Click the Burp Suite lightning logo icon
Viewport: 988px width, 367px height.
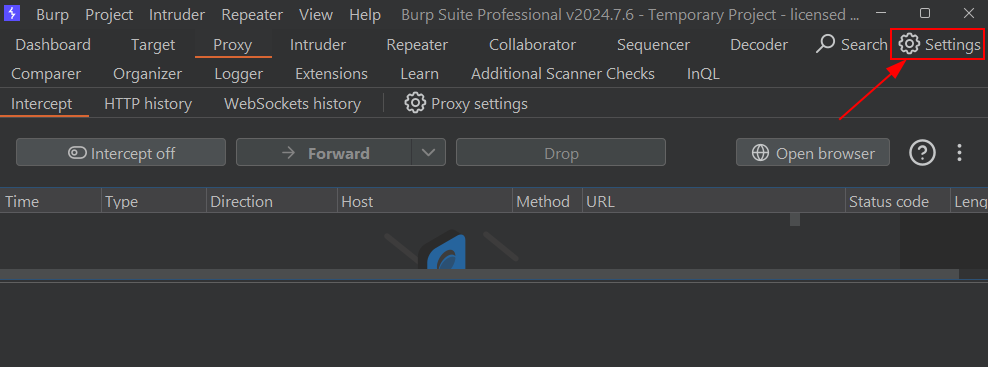(12, 13)
